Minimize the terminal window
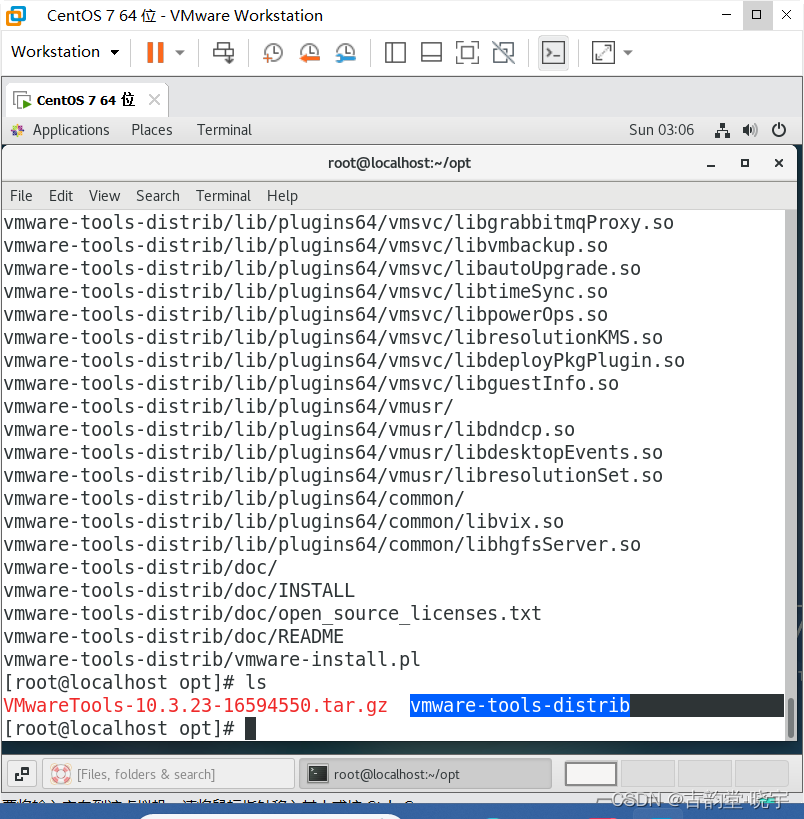 [710, 163]
